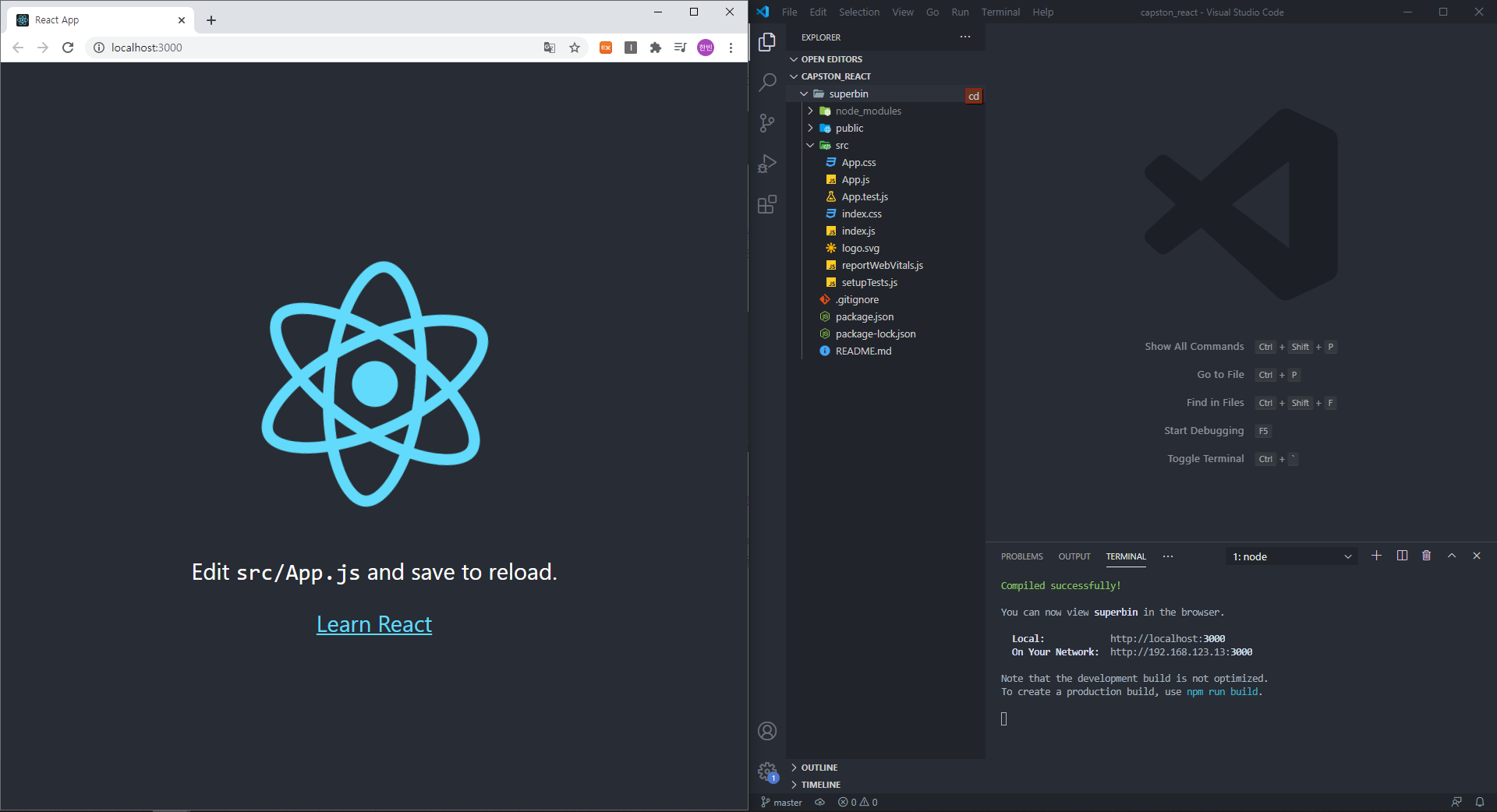
Task: Go back in the Chrome browser
Action: pyautogui.click(x=18, y=48)
